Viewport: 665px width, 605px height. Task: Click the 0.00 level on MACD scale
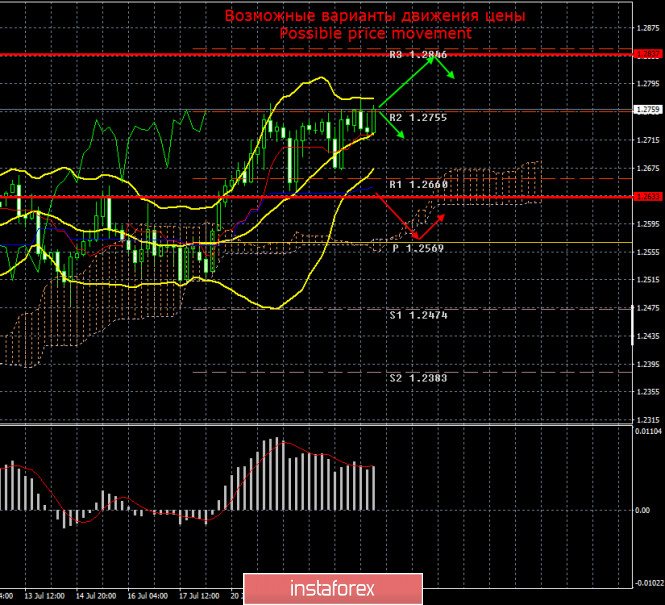tap(644, 510)
